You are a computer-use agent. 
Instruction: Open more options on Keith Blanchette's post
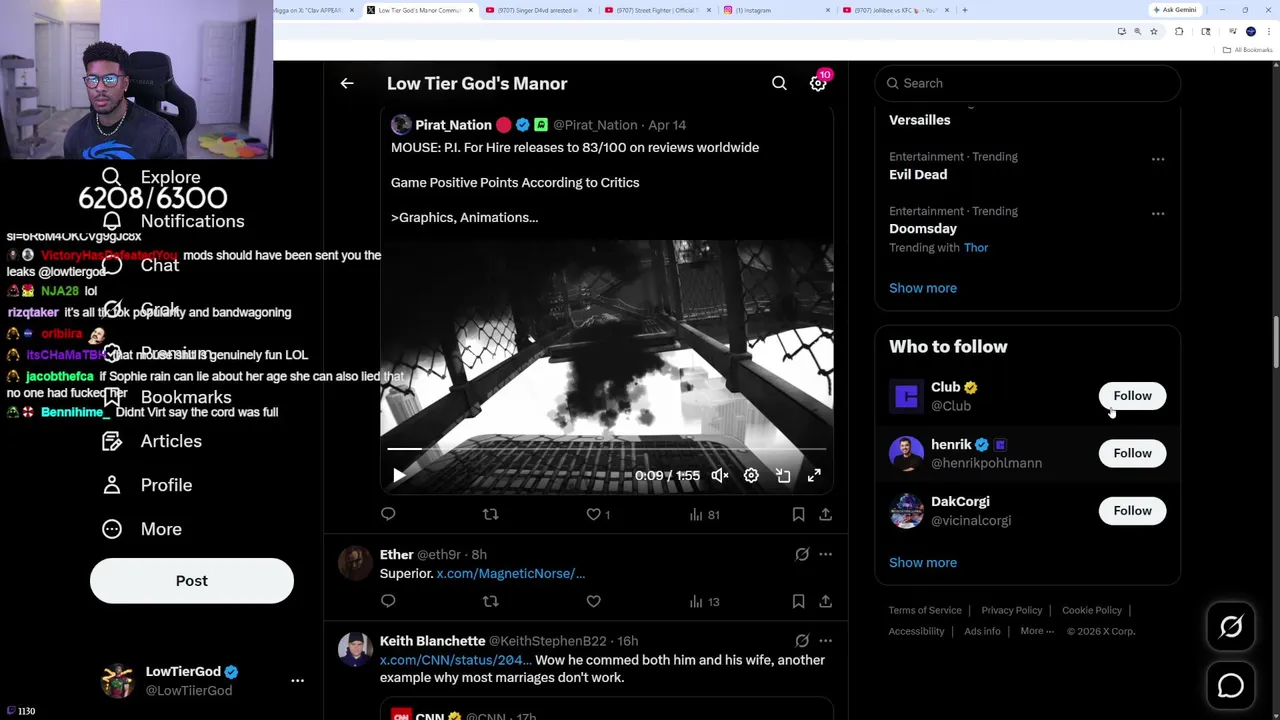click(825, 641)
